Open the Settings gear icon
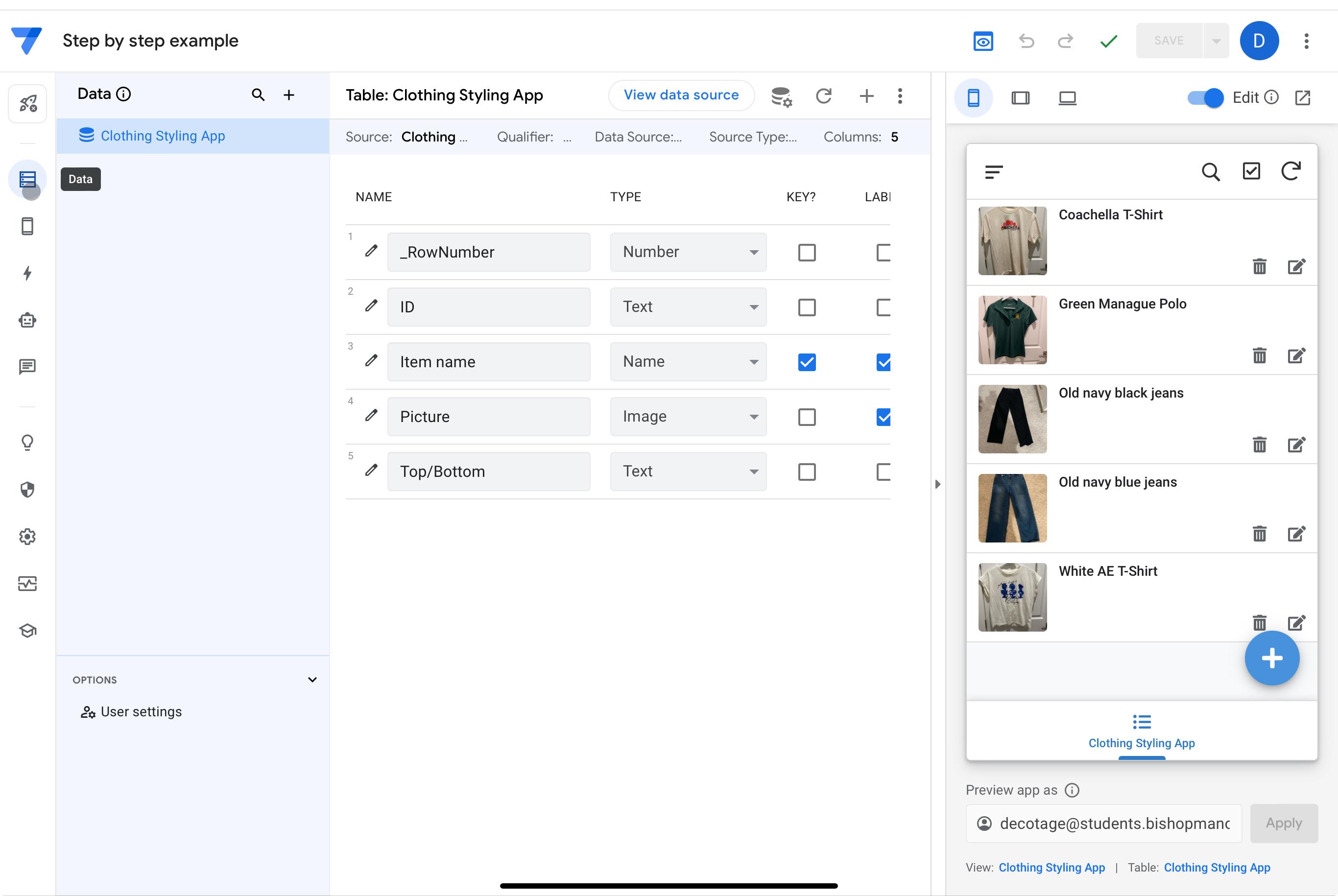The height and width of the screenshot is (896, 1338). coord(27,537)
